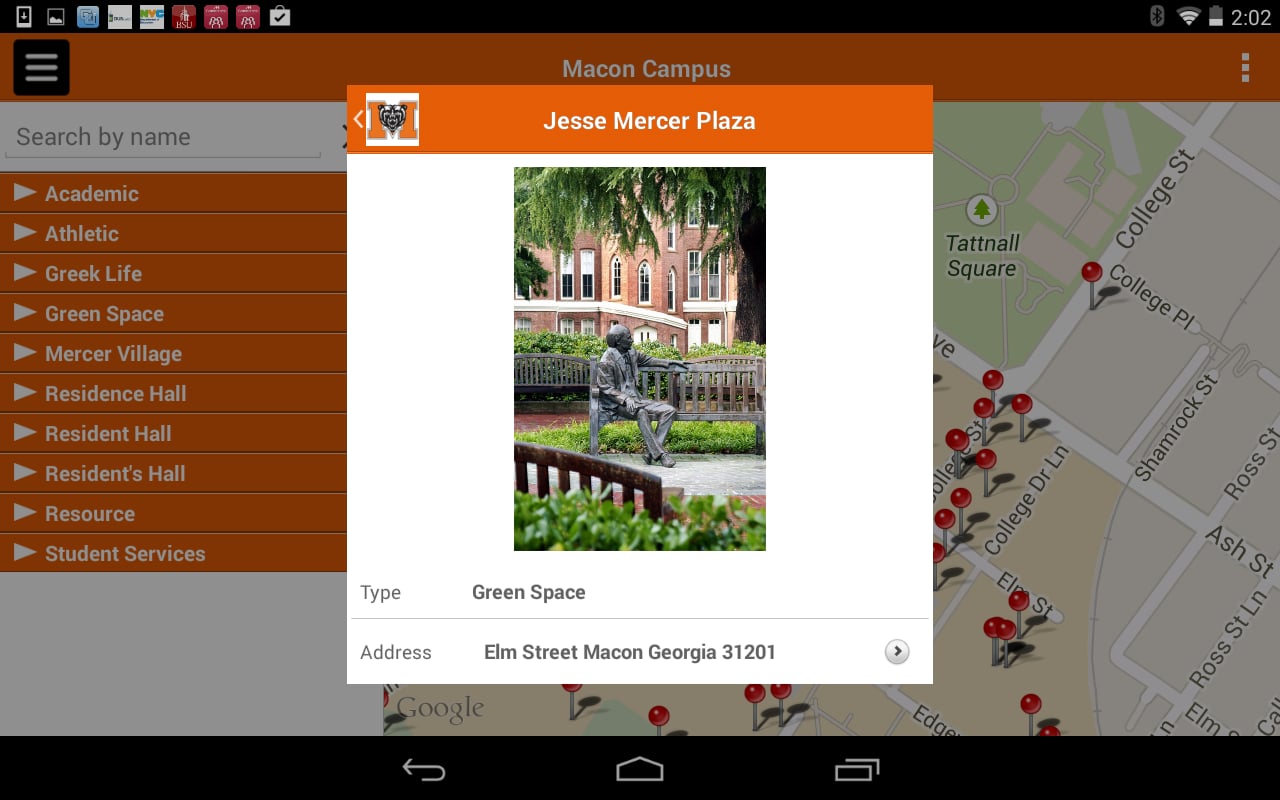Select the map pin near College Pl
Image resolution: width=1280 pixels, height=800 pixels.
tap(1092, 283)
